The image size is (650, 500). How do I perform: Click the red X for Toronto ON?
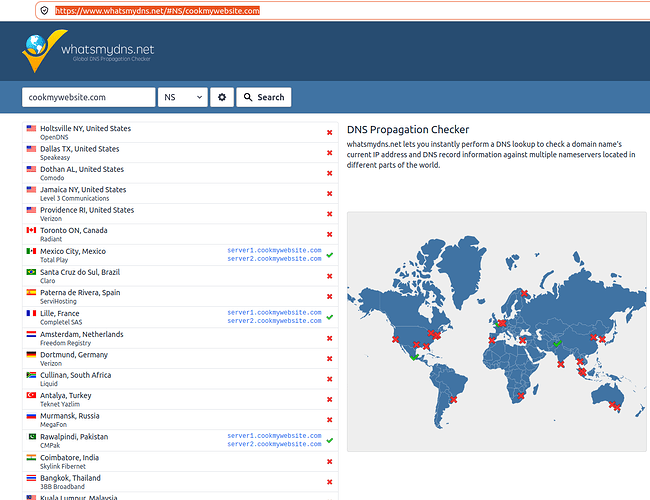click(330, 234)
